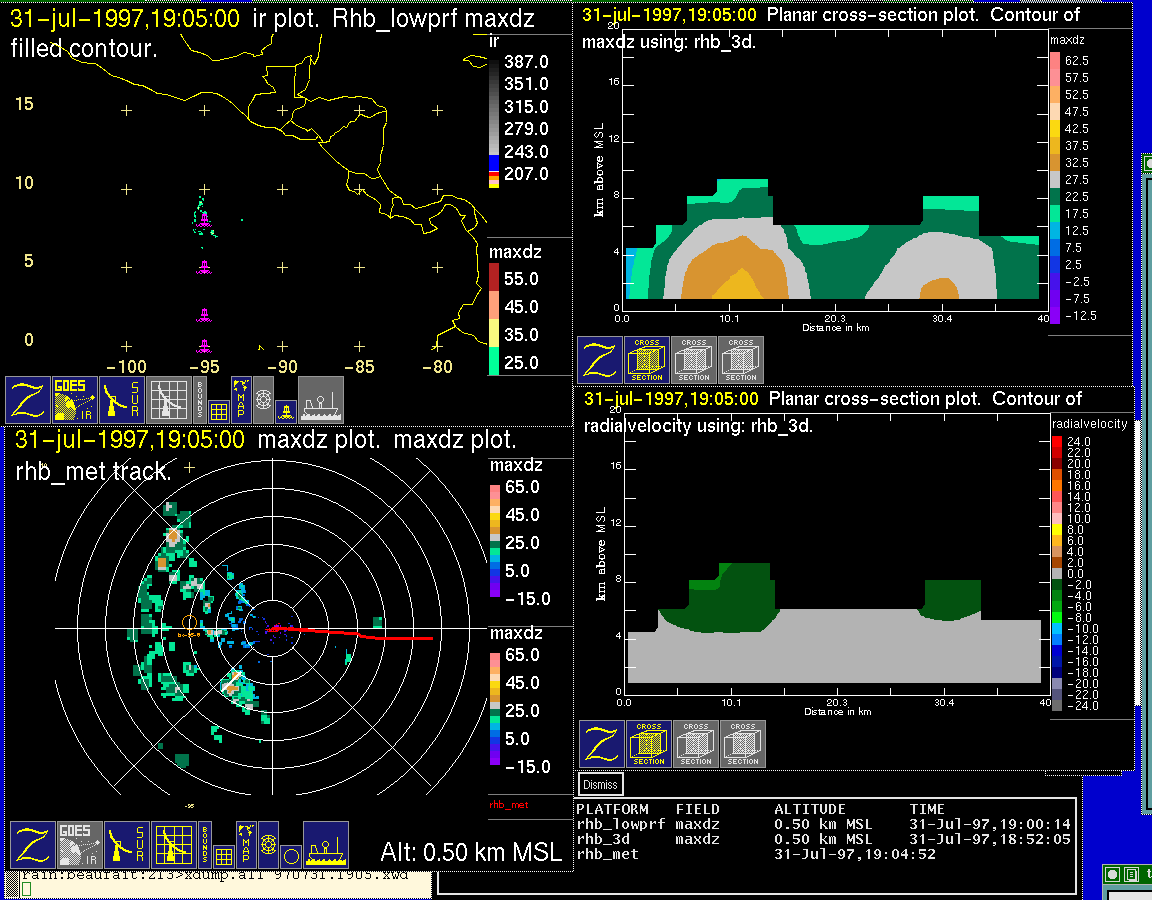Image resolution: width=1152 pixels, height=900 pixels.
Task: Select the radar grid icon in maxdz plot toolbar
Action: click(172, 845)
